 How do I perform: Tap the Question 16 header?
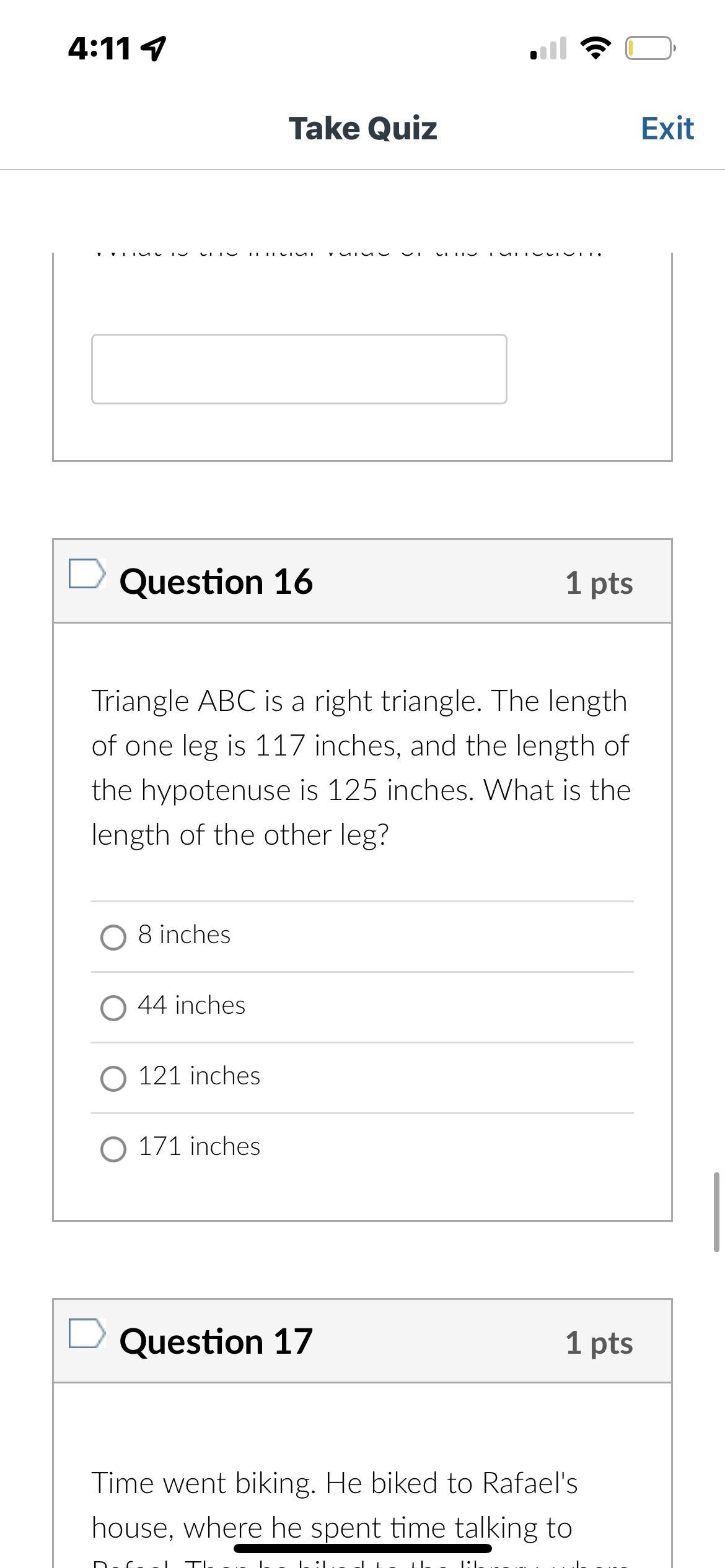[216, 581]
